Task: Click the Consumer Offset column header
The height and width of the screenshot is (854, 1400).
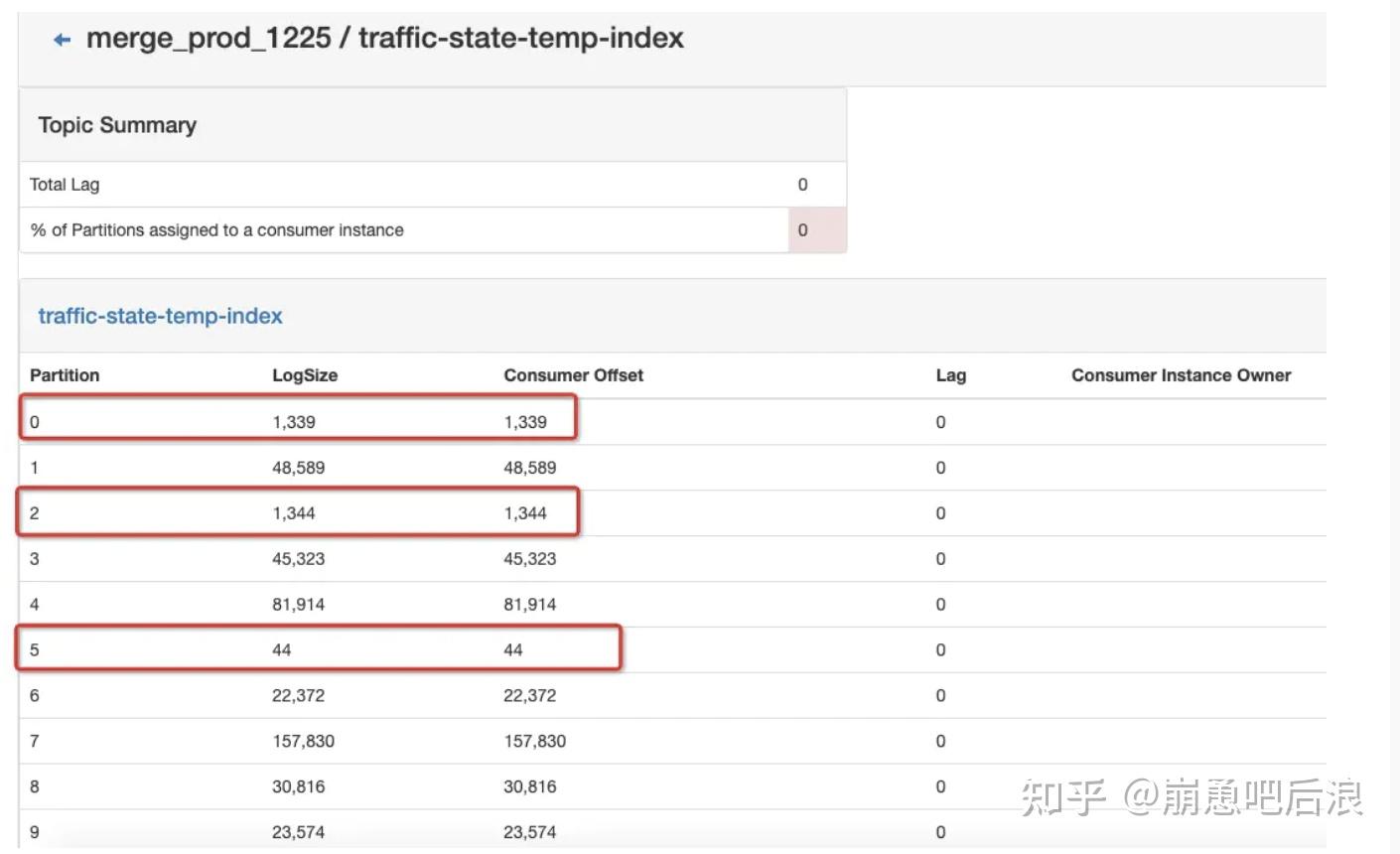Action: pyautogui.click(x=573, y=375)
